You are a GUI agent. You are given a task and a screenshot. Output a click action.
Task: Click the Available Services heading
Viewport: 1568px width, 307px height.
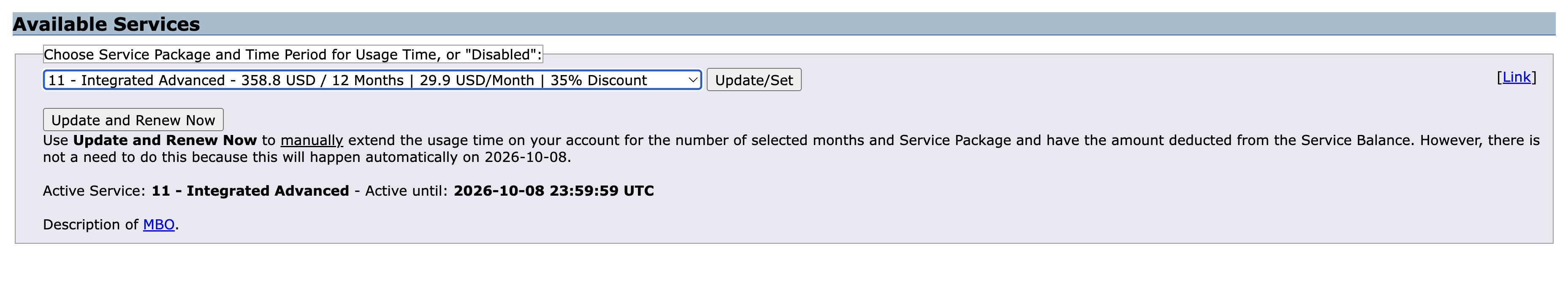106,24
